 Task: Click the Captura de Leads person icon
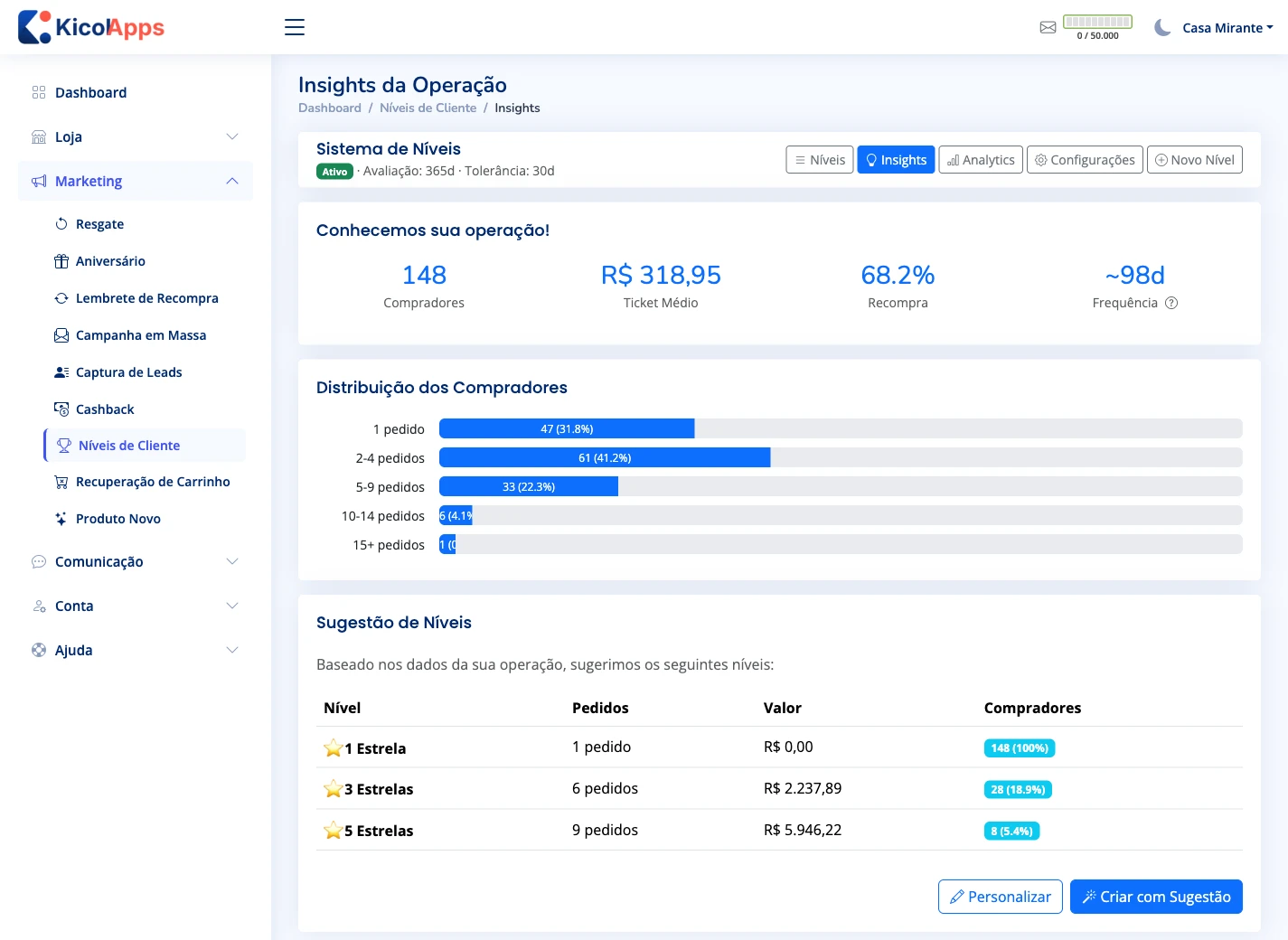coord(61,372)
